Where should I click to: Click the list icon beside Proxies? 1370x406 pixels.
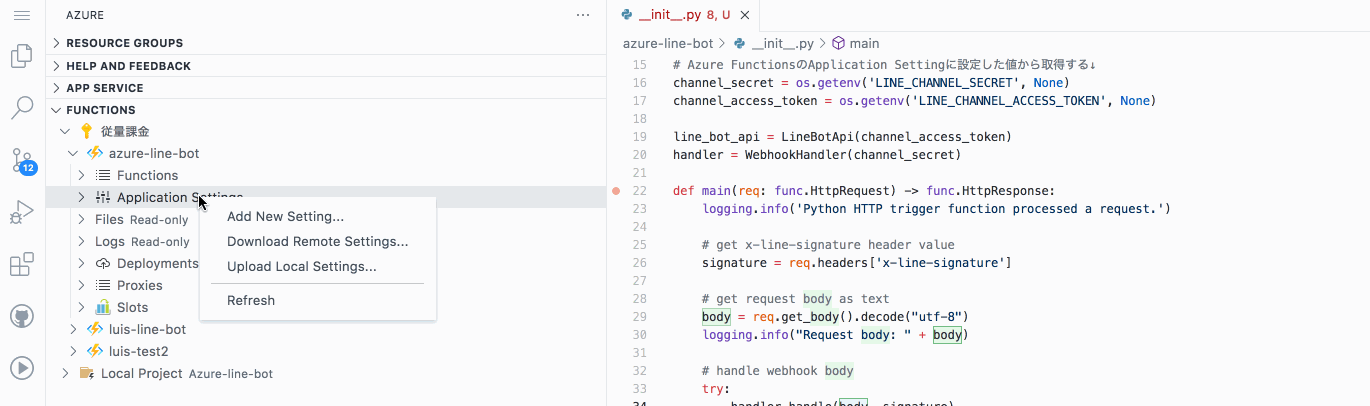point(103,285)
